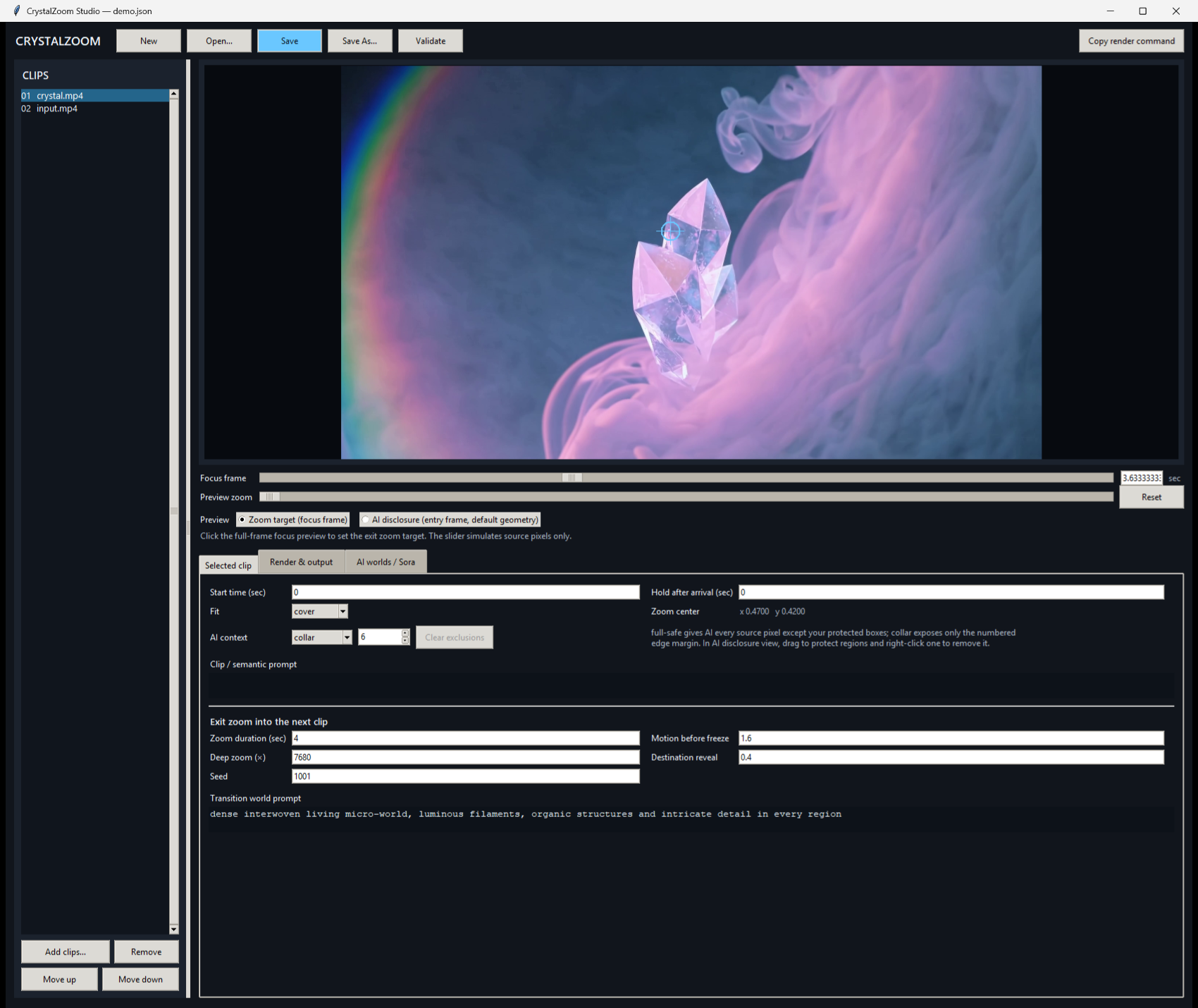The height and width of the screenshot is (1008, 1198).
Task: Click the New button
Action: pyautogui.click(x=149, y=41)
